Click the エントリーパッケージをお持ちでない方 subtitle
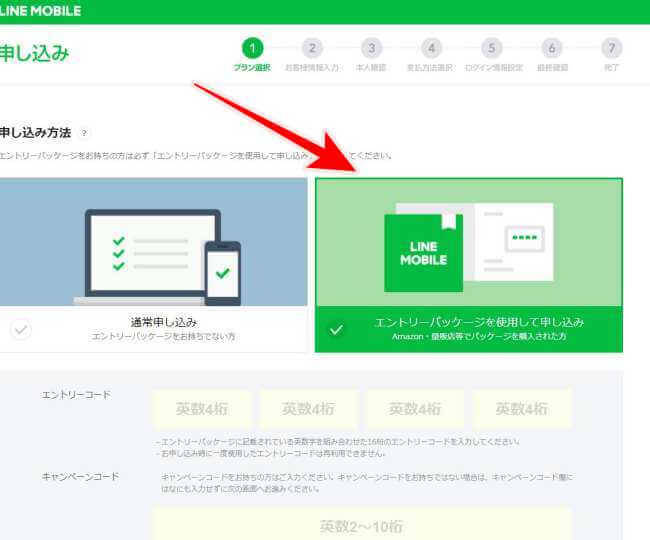The image size is (650, 540). 164,337
